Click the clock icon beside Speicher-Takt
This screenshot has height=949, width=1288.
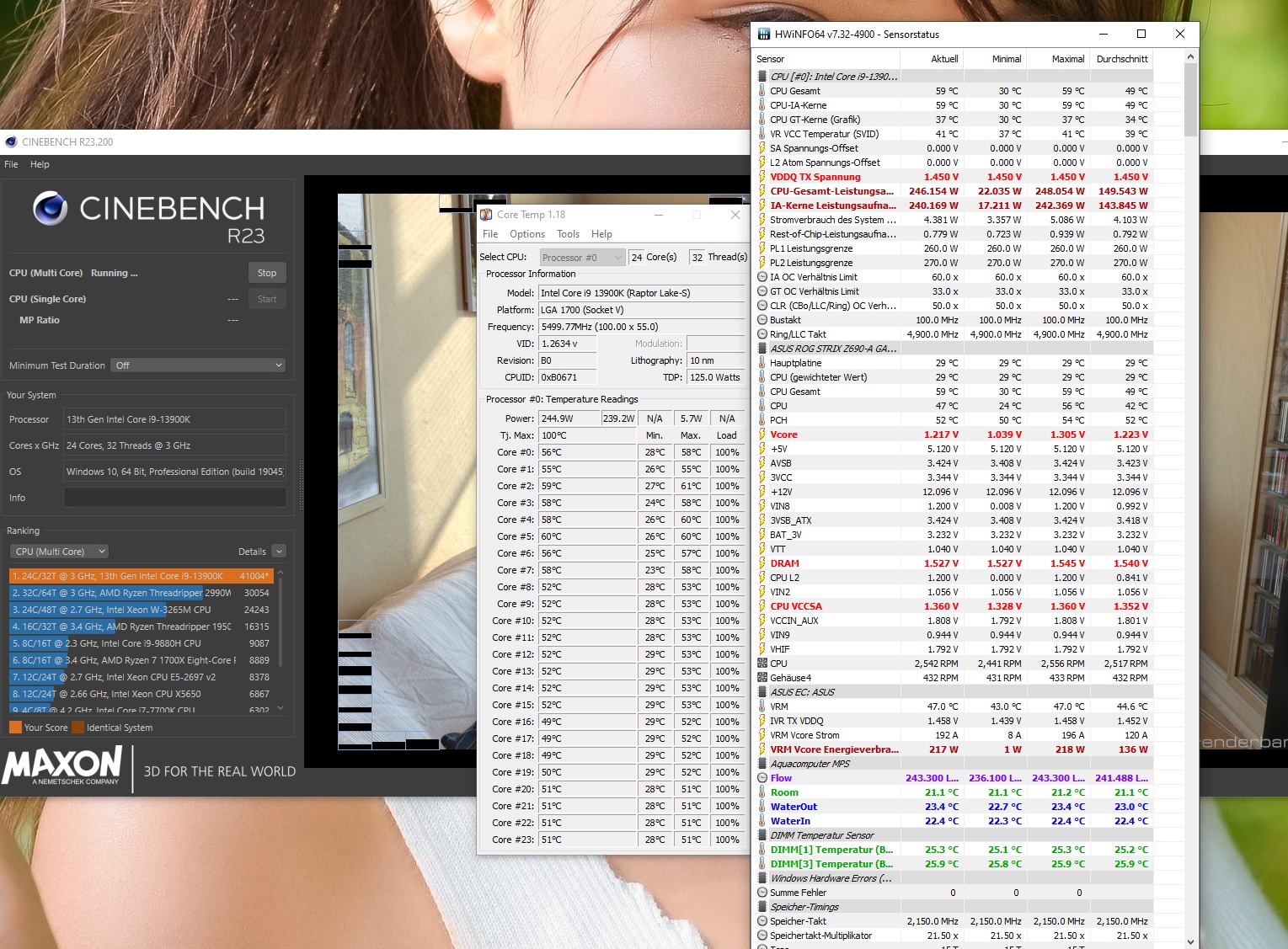(762, 921)
